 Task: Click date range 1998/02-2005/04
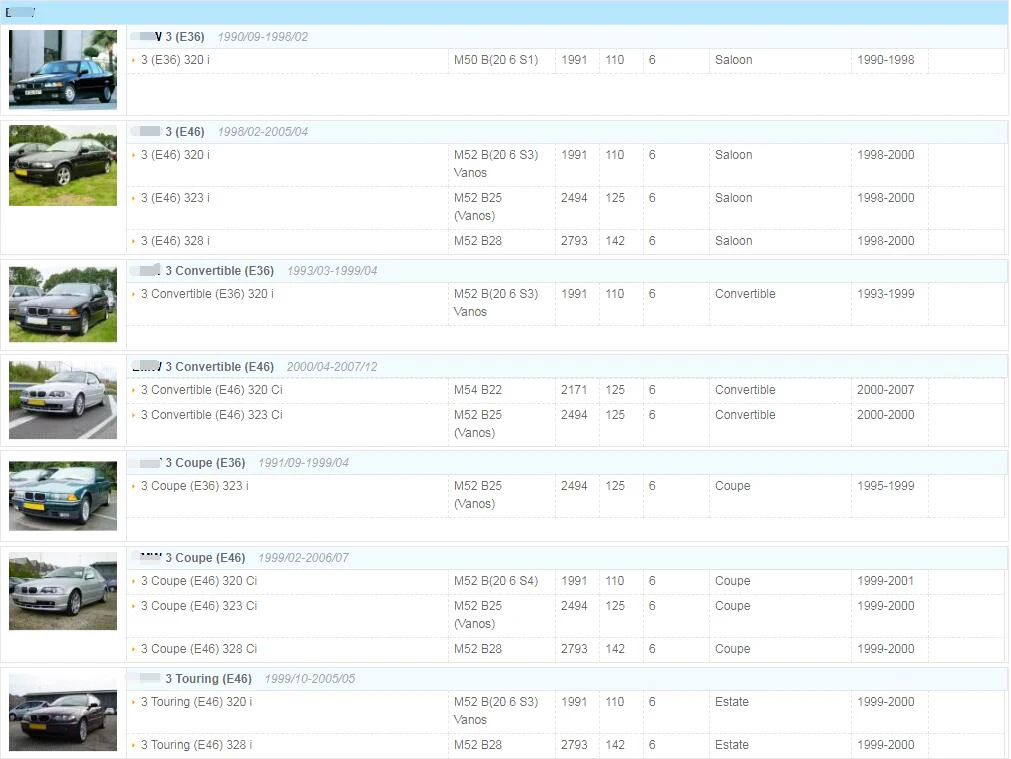coord(263,132)
